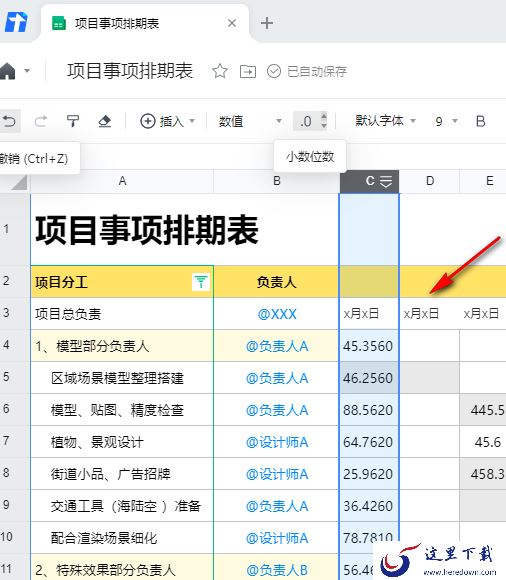
Task: Toggle bold formatting with B
Action: point(480,121)
